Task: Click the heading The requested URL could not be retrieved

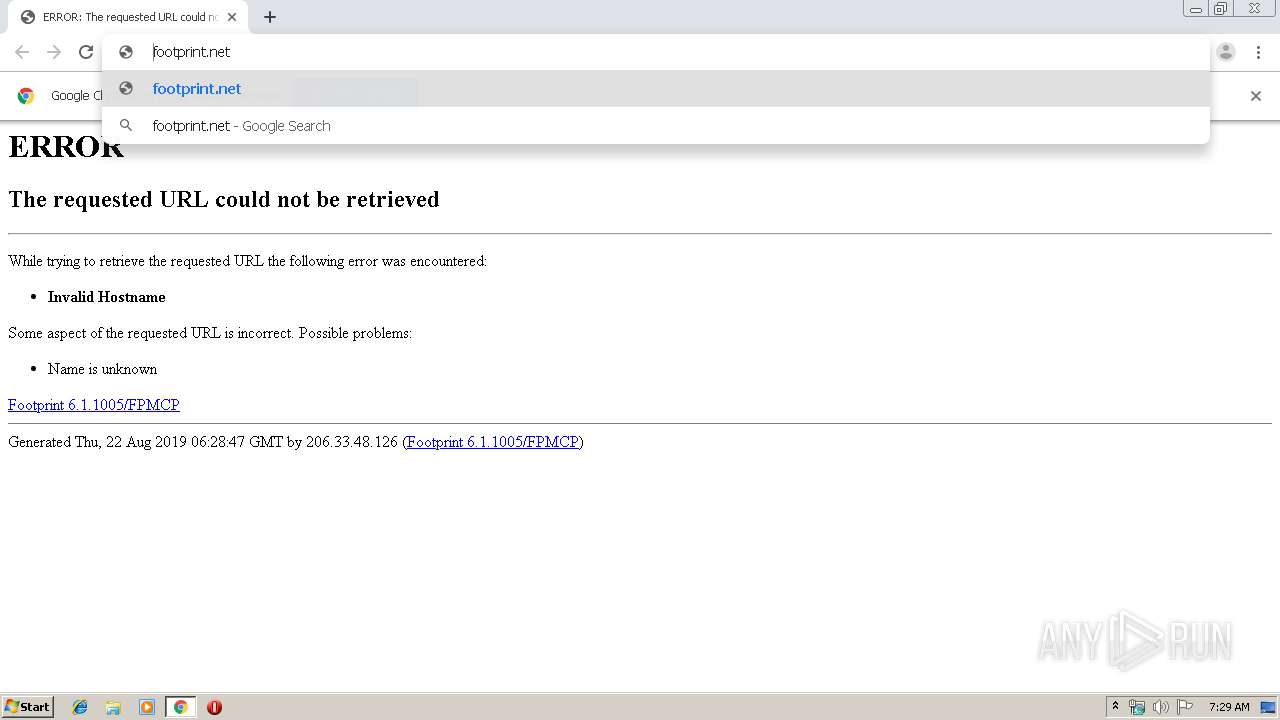Action: click(224, 199)
